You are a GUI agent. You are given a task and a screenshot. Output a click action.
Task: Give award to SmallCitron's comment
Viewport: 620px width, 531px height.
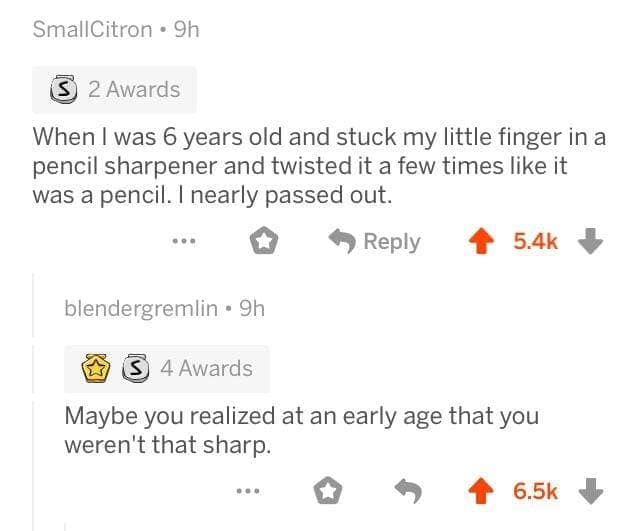click(264, 241)
